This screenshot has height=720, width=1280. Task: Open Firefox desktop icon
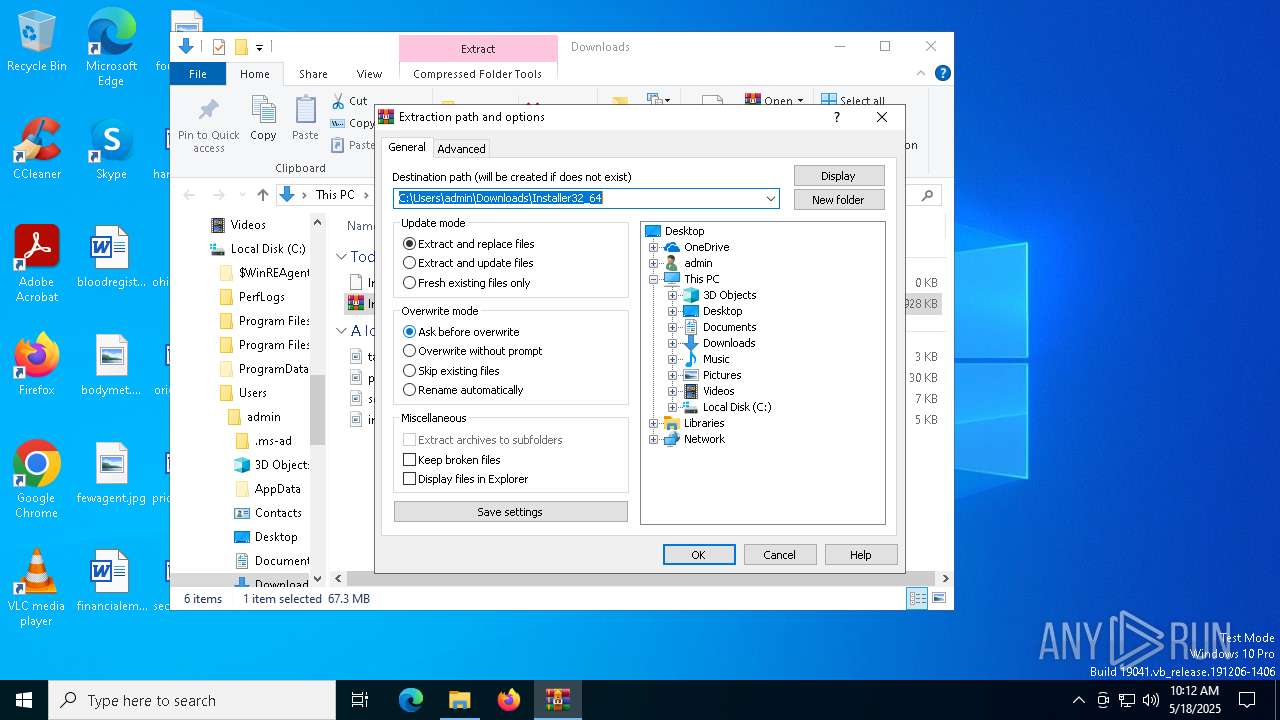coord(37,365)
